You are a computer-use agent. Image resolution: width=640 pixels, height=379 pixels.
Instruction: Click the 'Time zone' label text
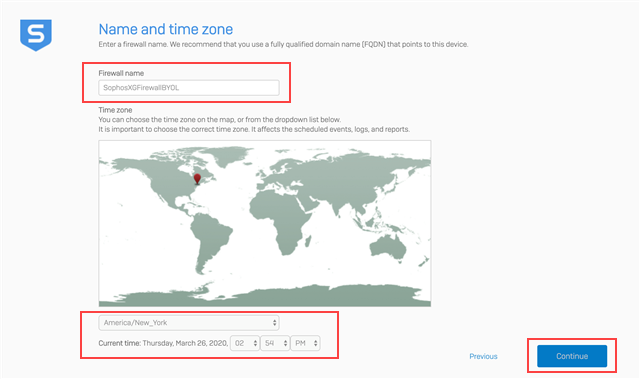(115, 110)
